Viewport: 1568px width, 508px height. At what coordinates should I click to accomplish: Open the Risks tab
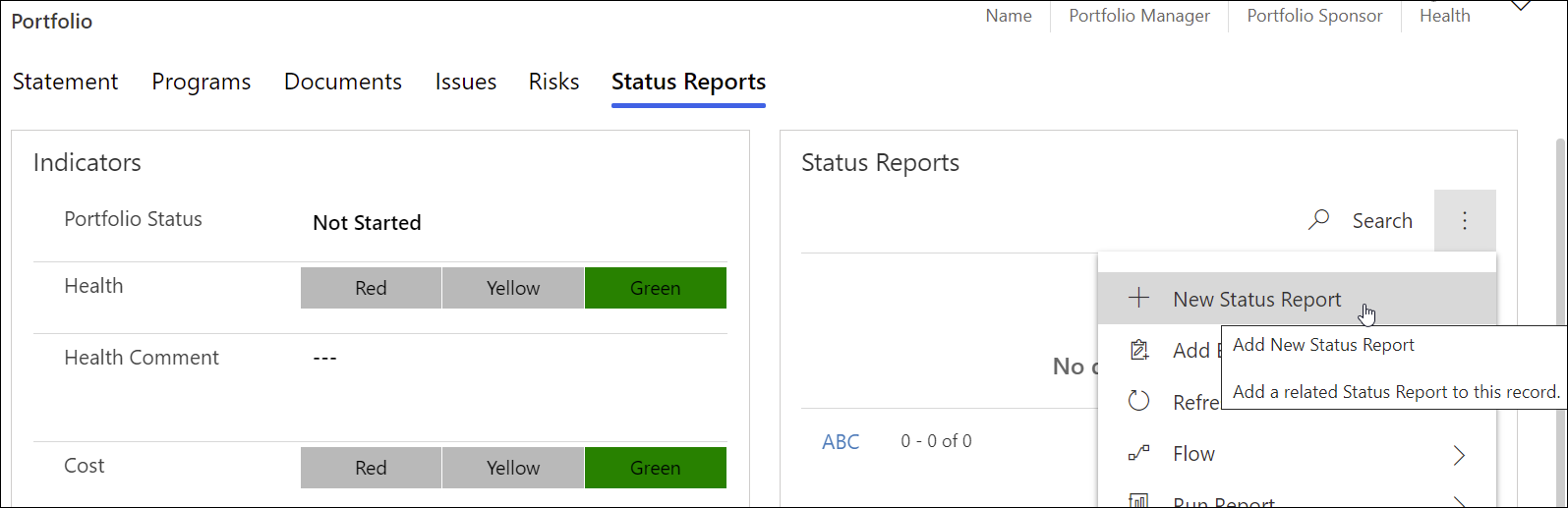(553, 82)
